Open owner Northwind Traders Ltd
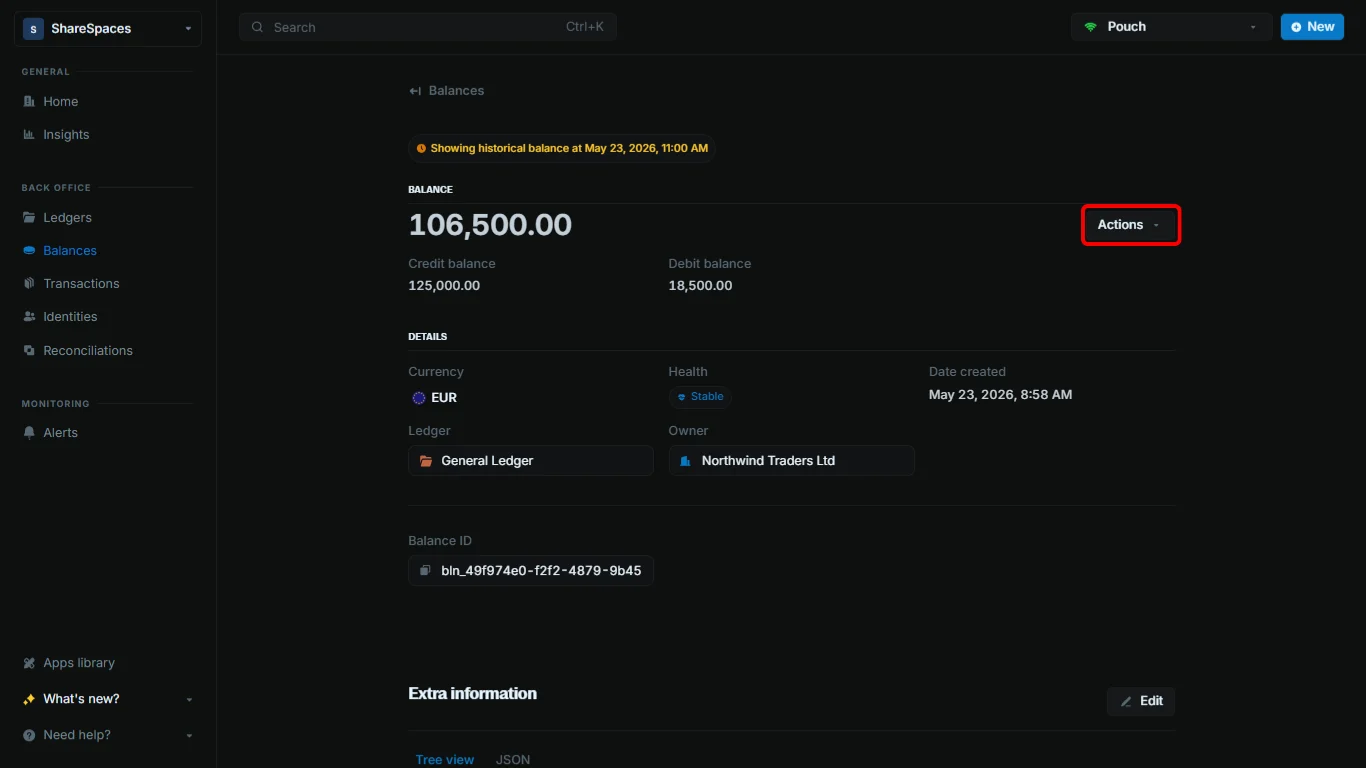Viewport: 1366px width, 768px height. [x=792, y=461]
